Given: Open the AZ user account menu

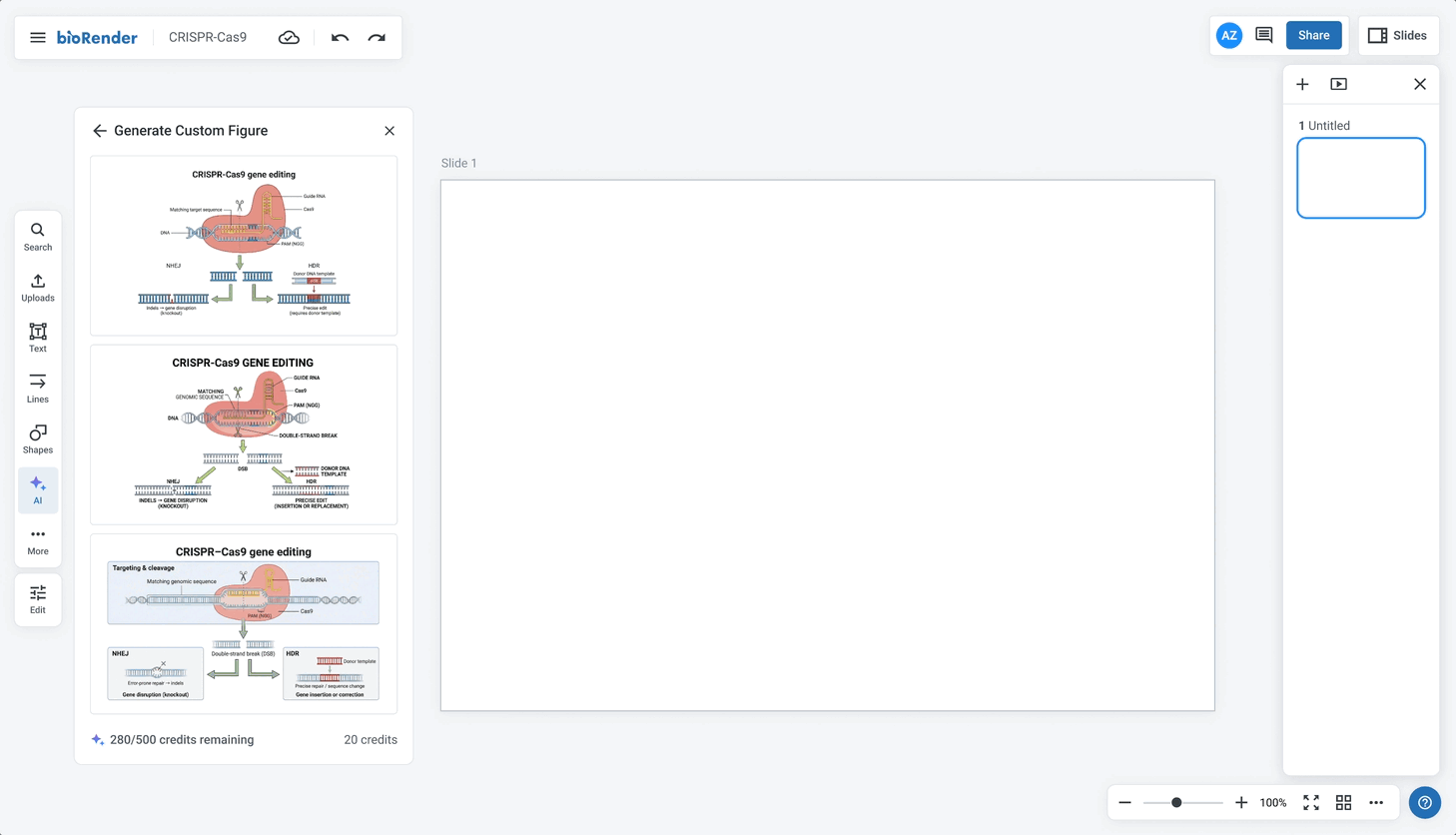Looking at the screenshot, I should click(x=1229, y=36).
